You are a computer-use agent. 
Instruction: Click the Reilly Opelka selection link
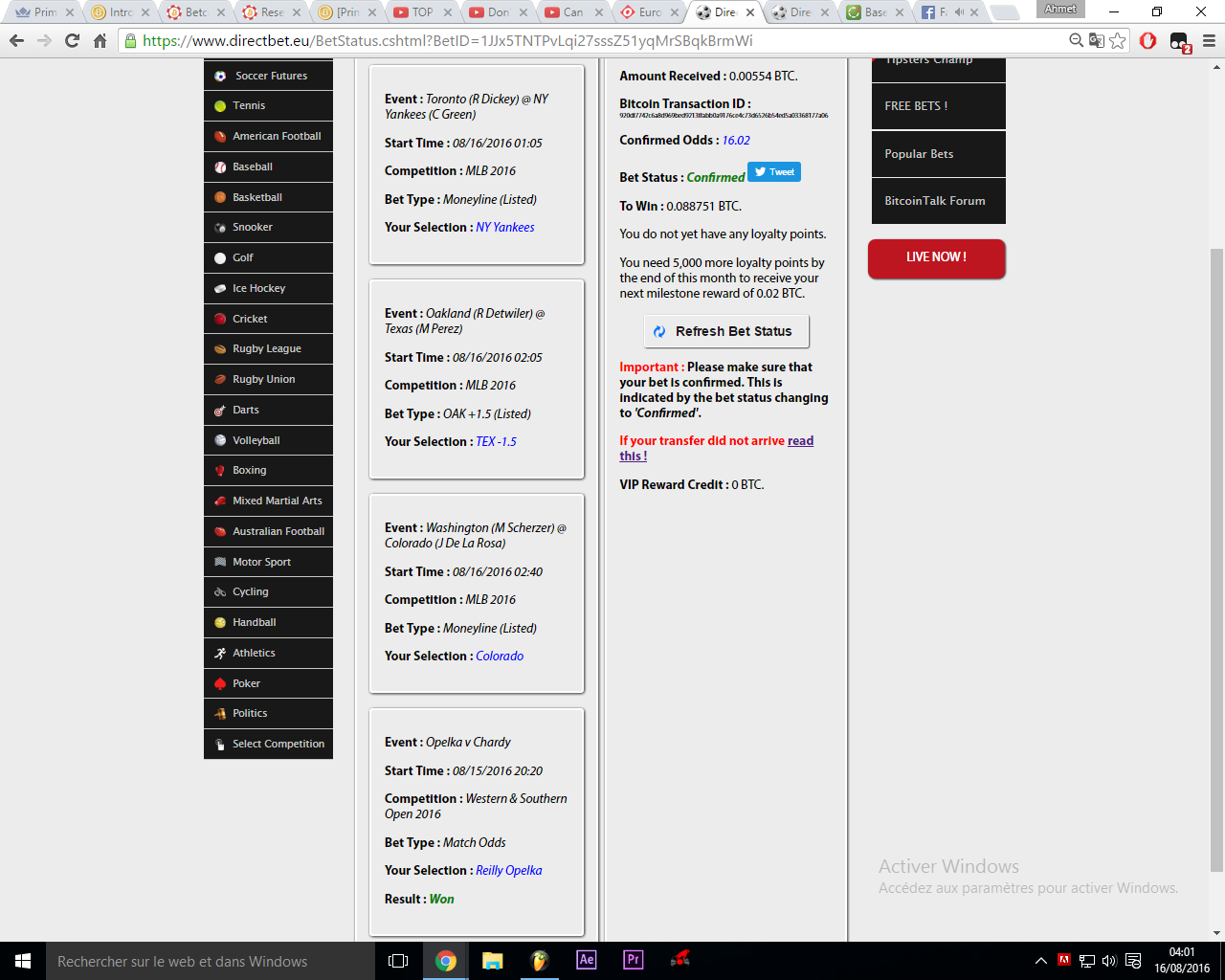[509, 871]
